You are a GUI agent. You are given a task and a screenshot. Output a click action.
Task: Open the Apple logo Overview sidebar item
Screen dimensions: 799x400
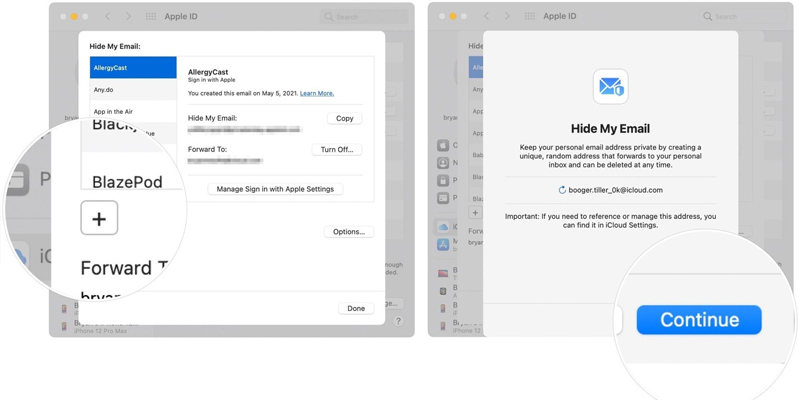(x=443, y=146)
